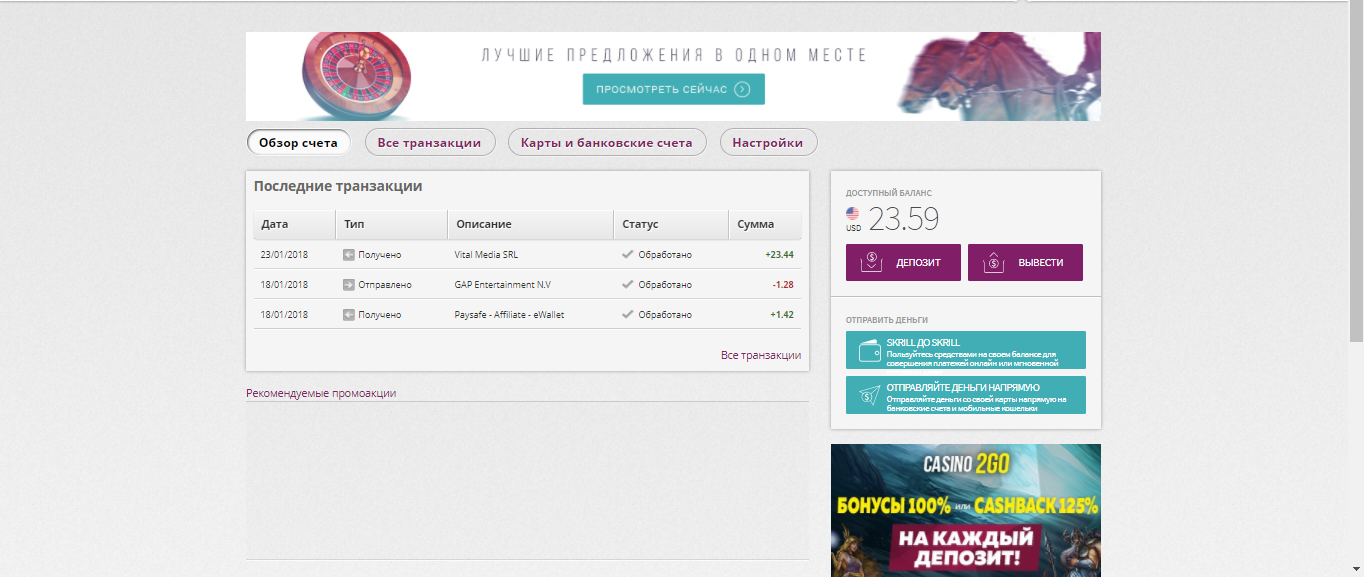The image size is (1364, 577).
Task: Click the US flag icon next to the USD balance
Action: 851,212
